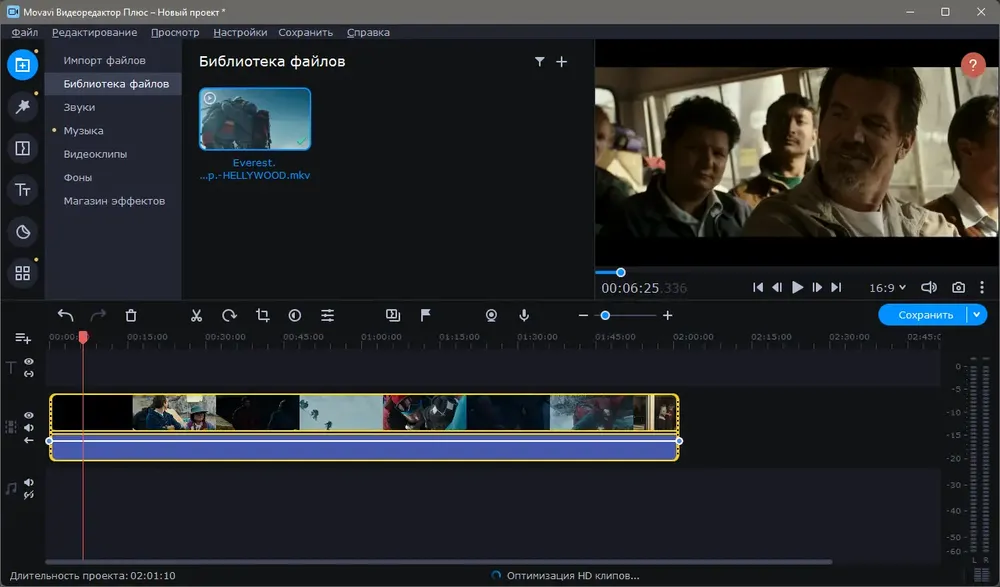Open the arrow next to Сохранить

tap(976, 315)
